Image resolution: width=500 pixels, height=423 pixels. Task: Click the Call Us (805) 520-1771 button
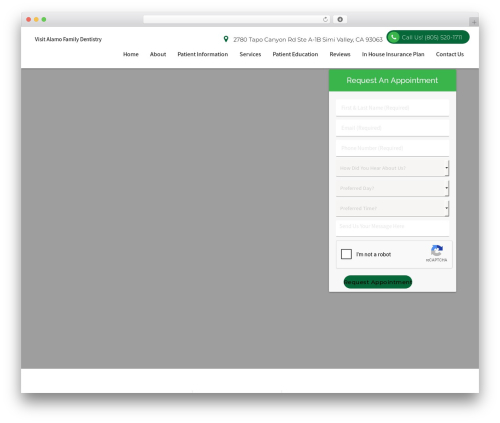click(x=428, y=37)
